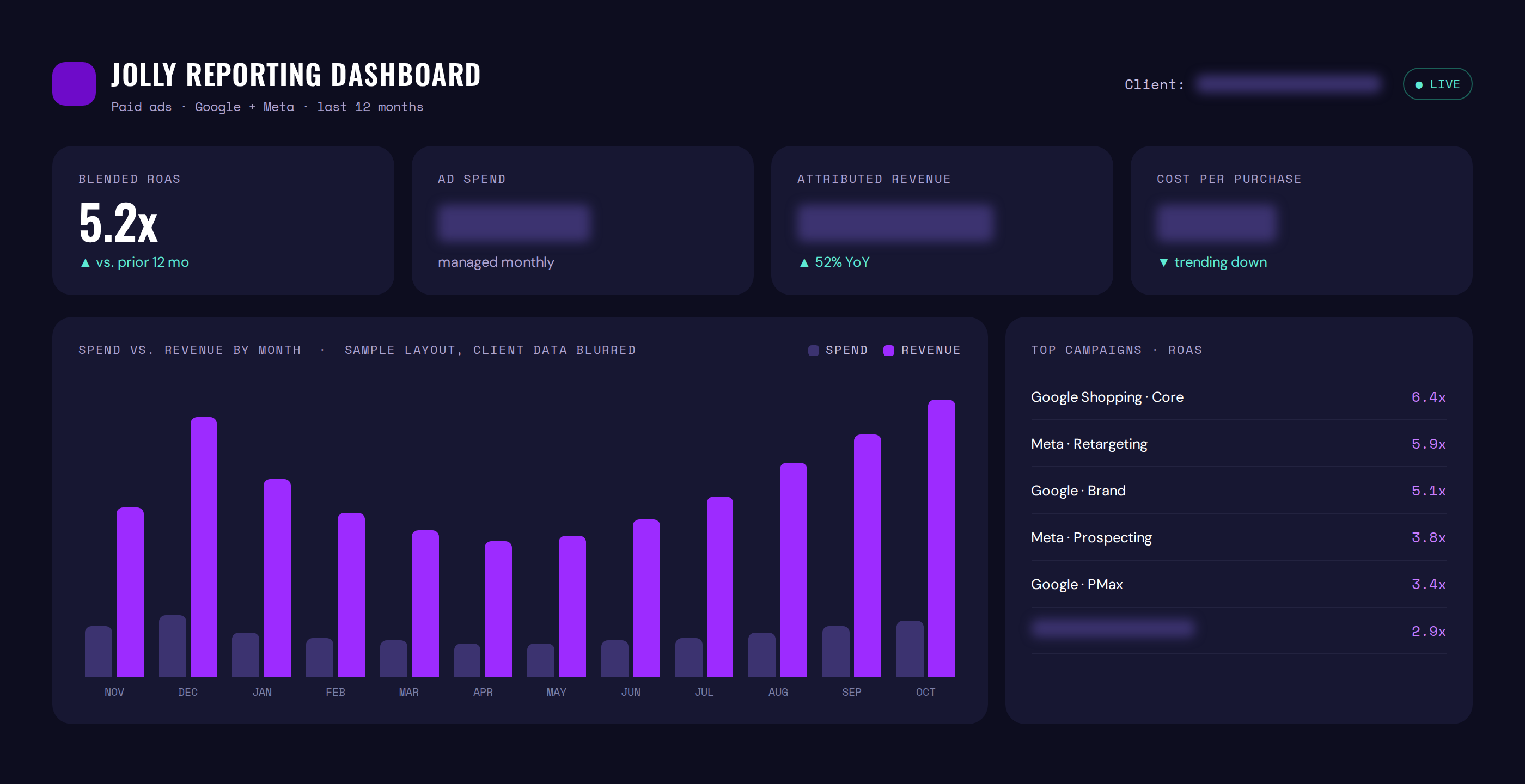Click the JAN revenue bar
Viewport: 1525px width, 784px height.
pos(277,578)
